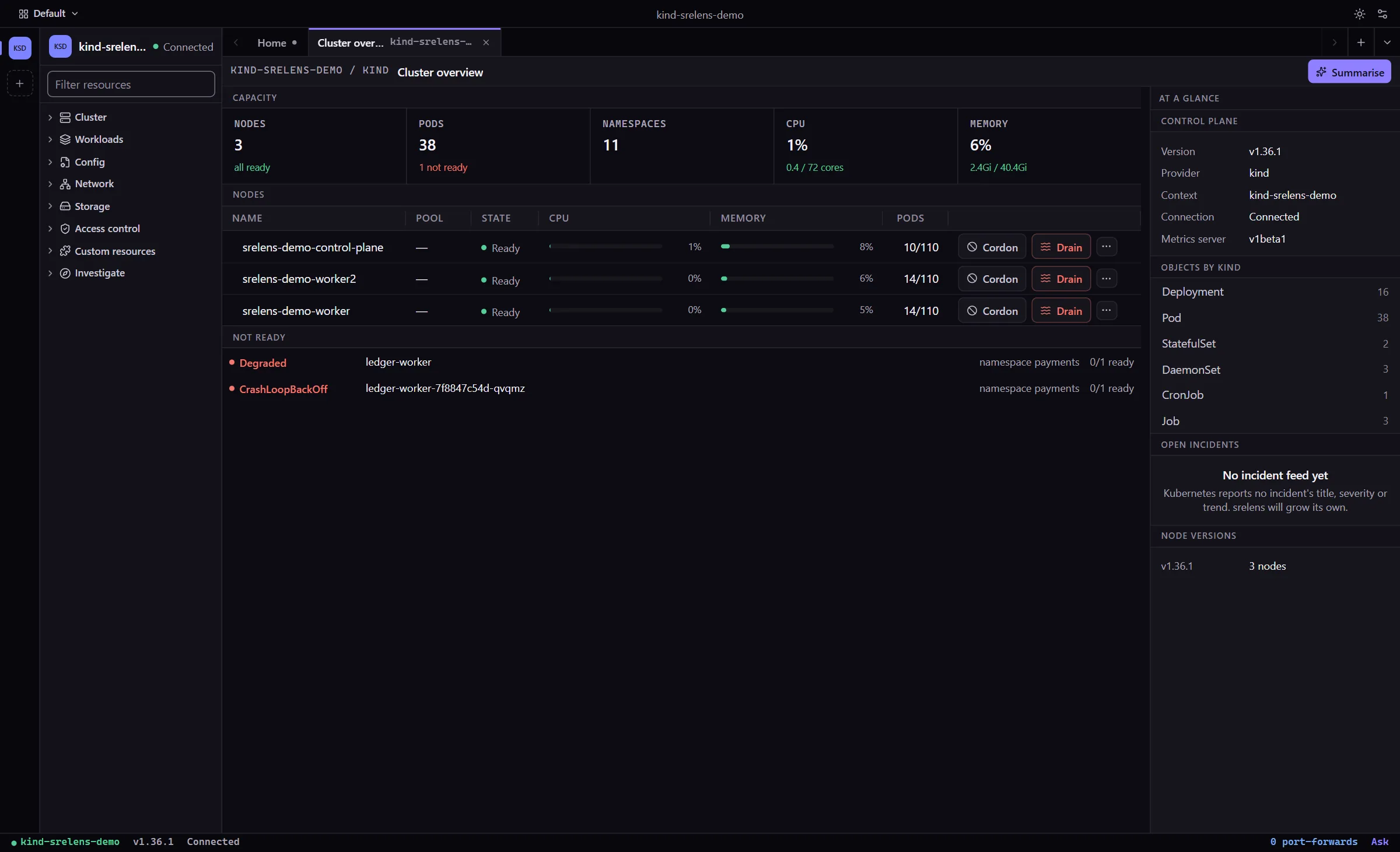Close the Cluster overview tab
This screenshot has width=1400, height=852.
(486, 43)
